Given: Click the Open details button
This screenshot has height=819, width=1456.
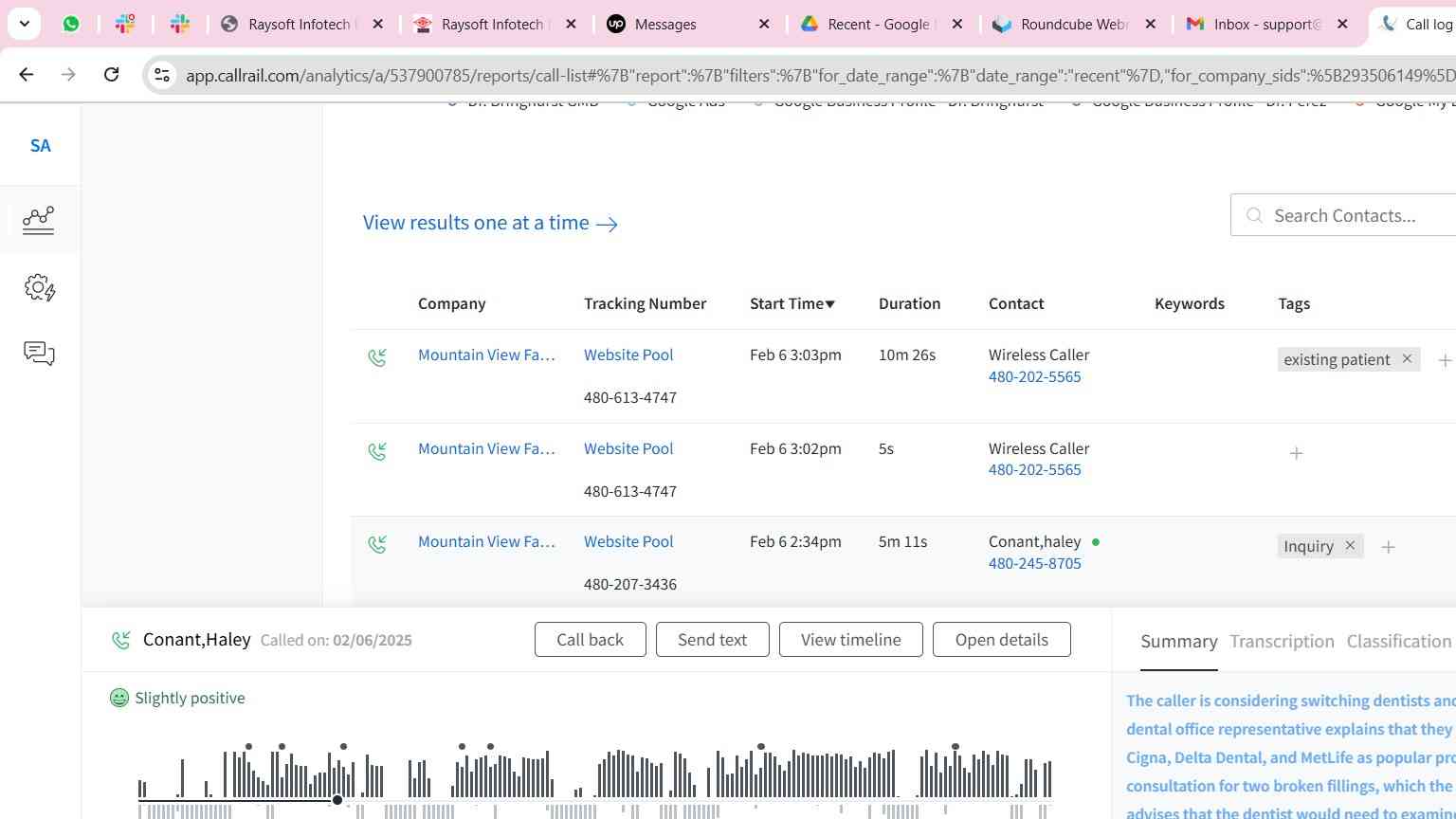Looking at the screenshot, I should point(1001,640).
